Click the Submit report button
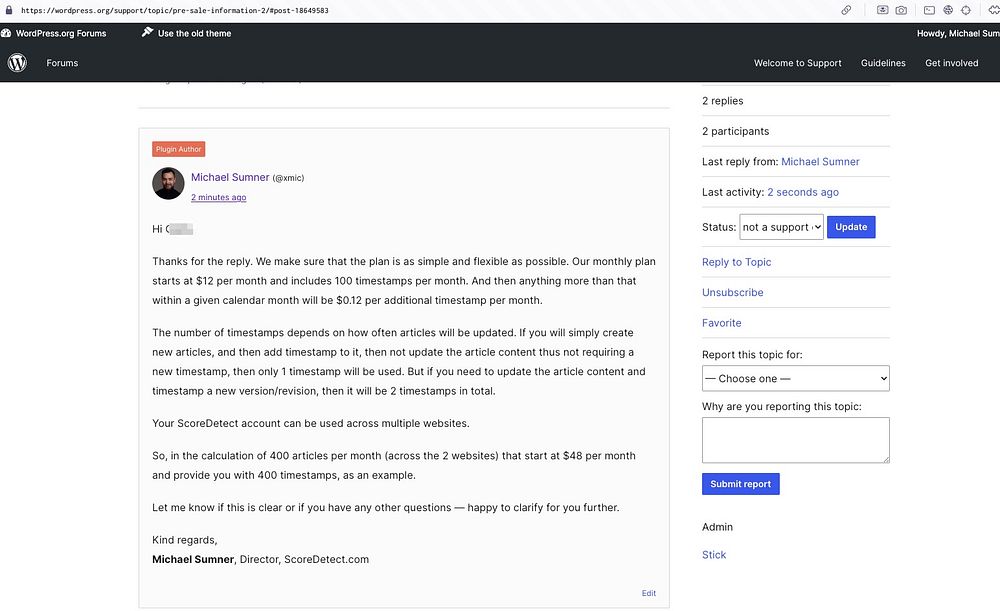The width and height of the screenshot is (1000, 611). click(740, 484)
